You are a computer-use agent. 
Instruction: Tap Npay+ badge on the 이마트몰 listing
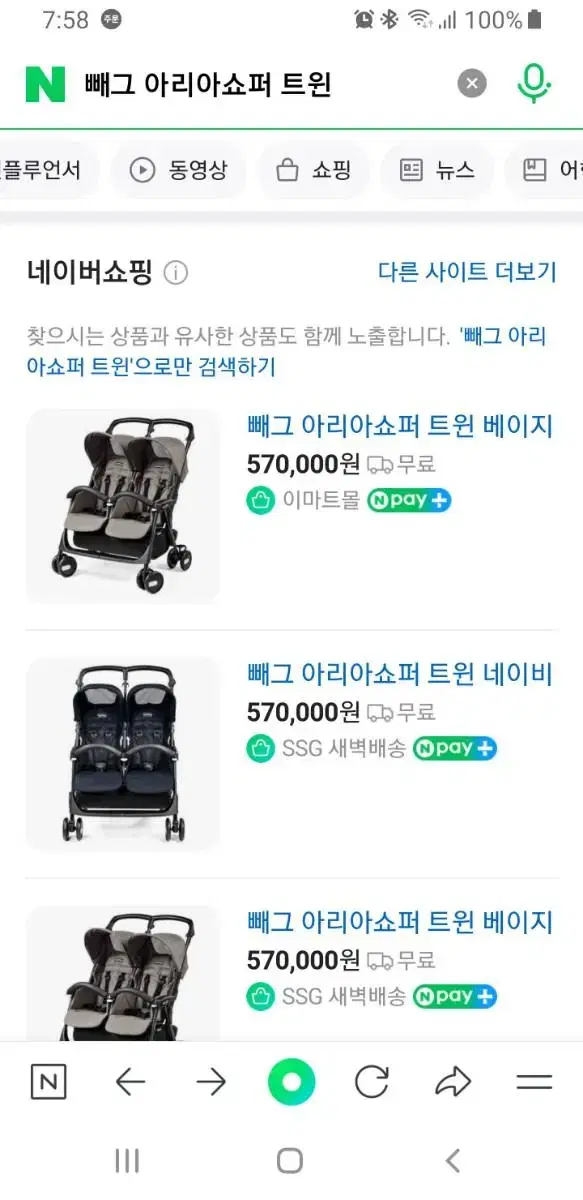(409, 501)
